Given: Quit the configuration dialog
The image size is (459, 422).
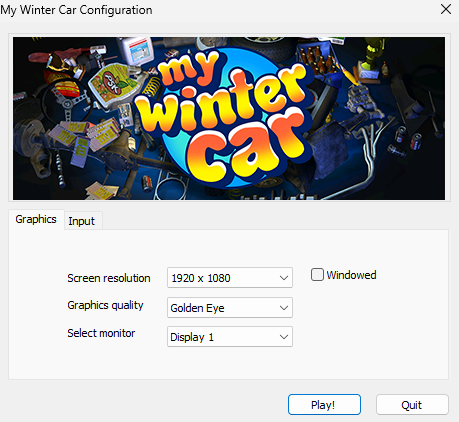Looking at the screenshot, I should tap(412, 405).
